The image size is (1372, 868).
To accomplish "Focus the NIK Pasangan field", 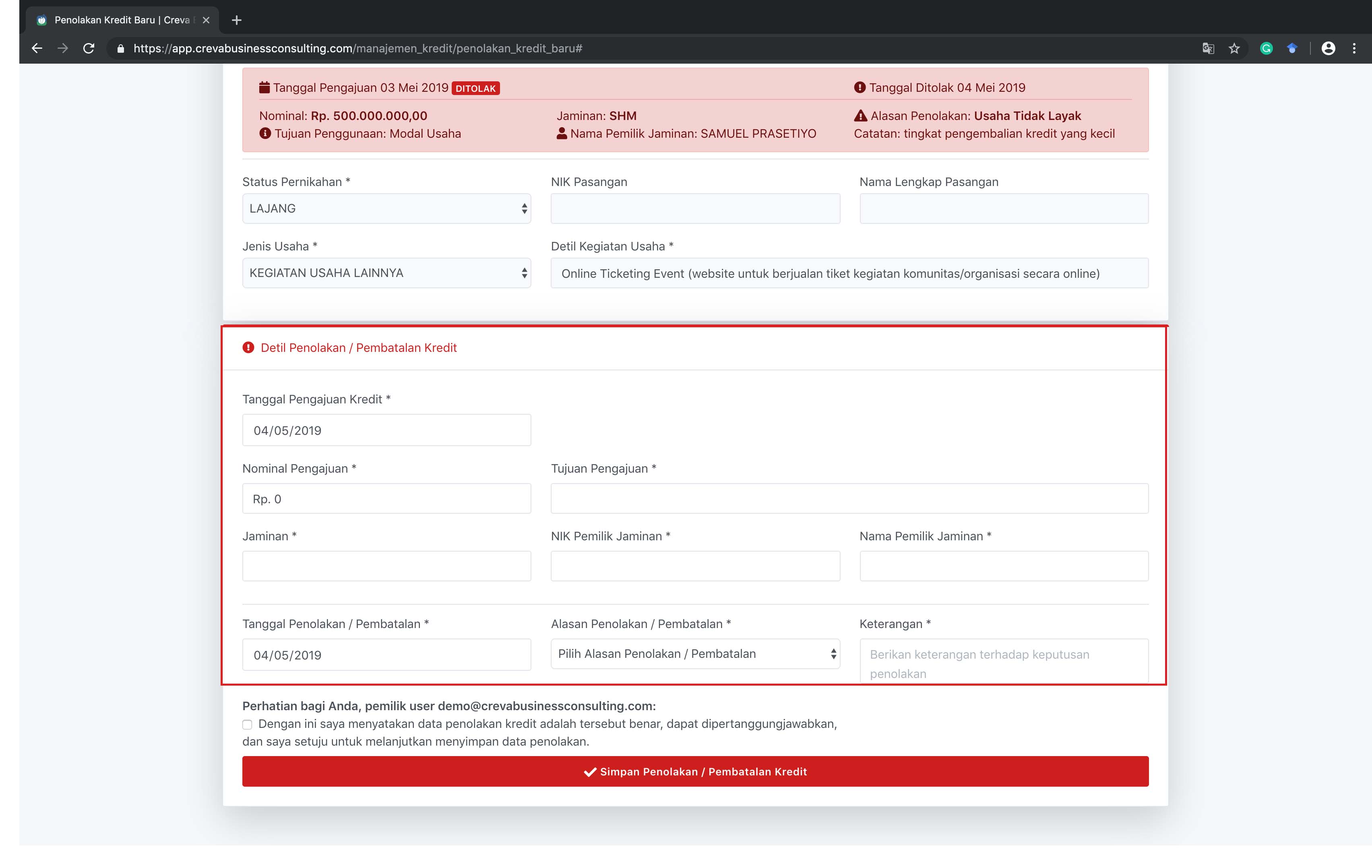I will click(x=695, y=209).
